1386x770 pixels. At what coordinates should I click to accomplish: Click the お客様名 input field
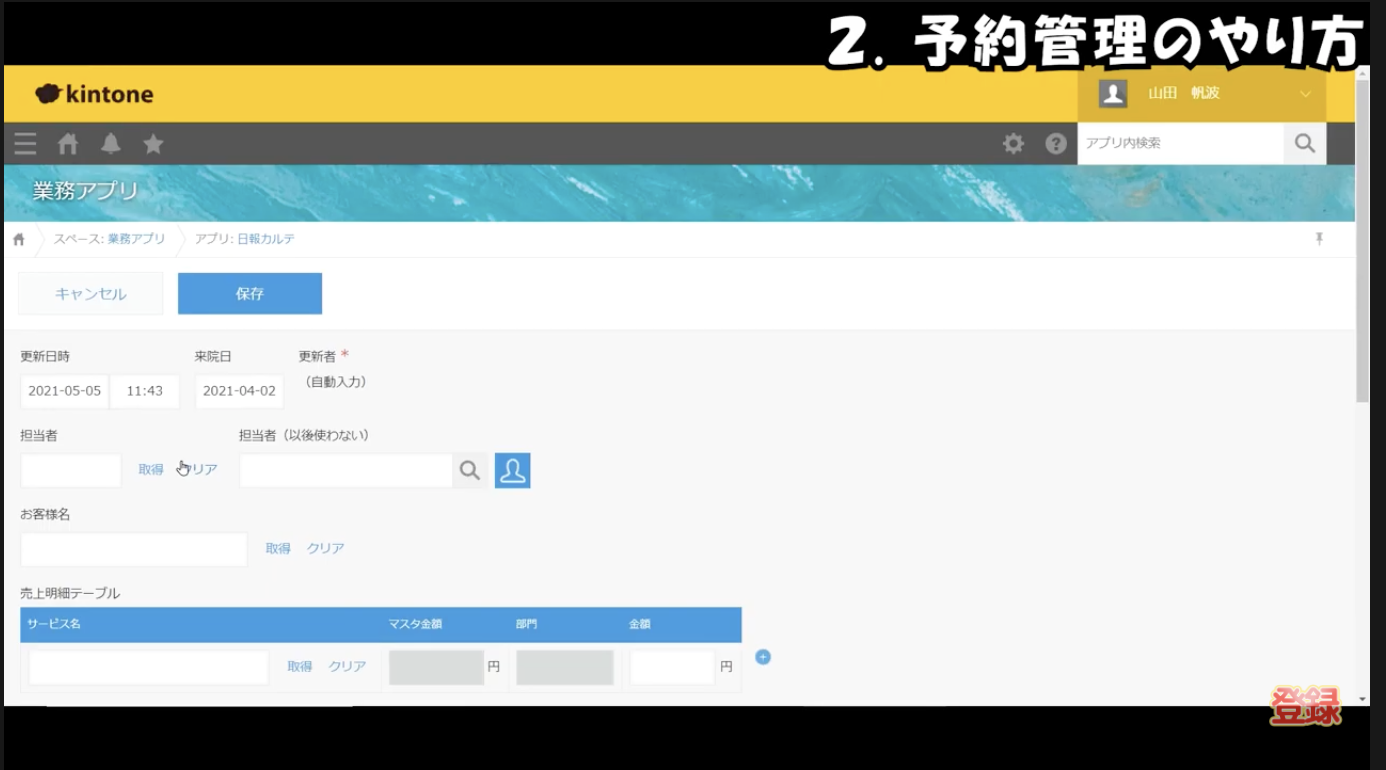(132, 548)
